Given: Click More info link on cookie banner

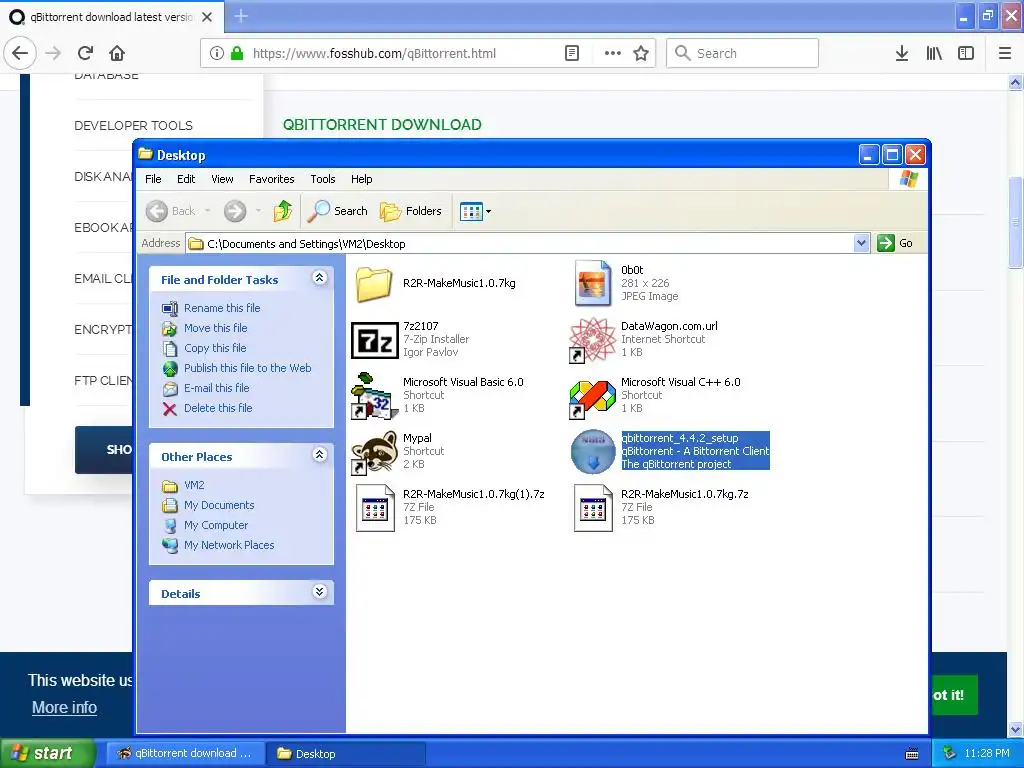Looking at the screenshot, I should click(64, 707).
